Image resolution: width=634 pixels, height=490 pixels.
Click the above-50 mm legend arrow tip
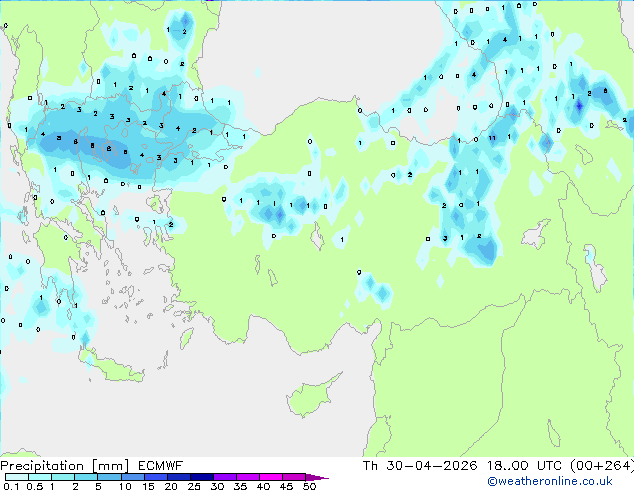tap(317, 477)
